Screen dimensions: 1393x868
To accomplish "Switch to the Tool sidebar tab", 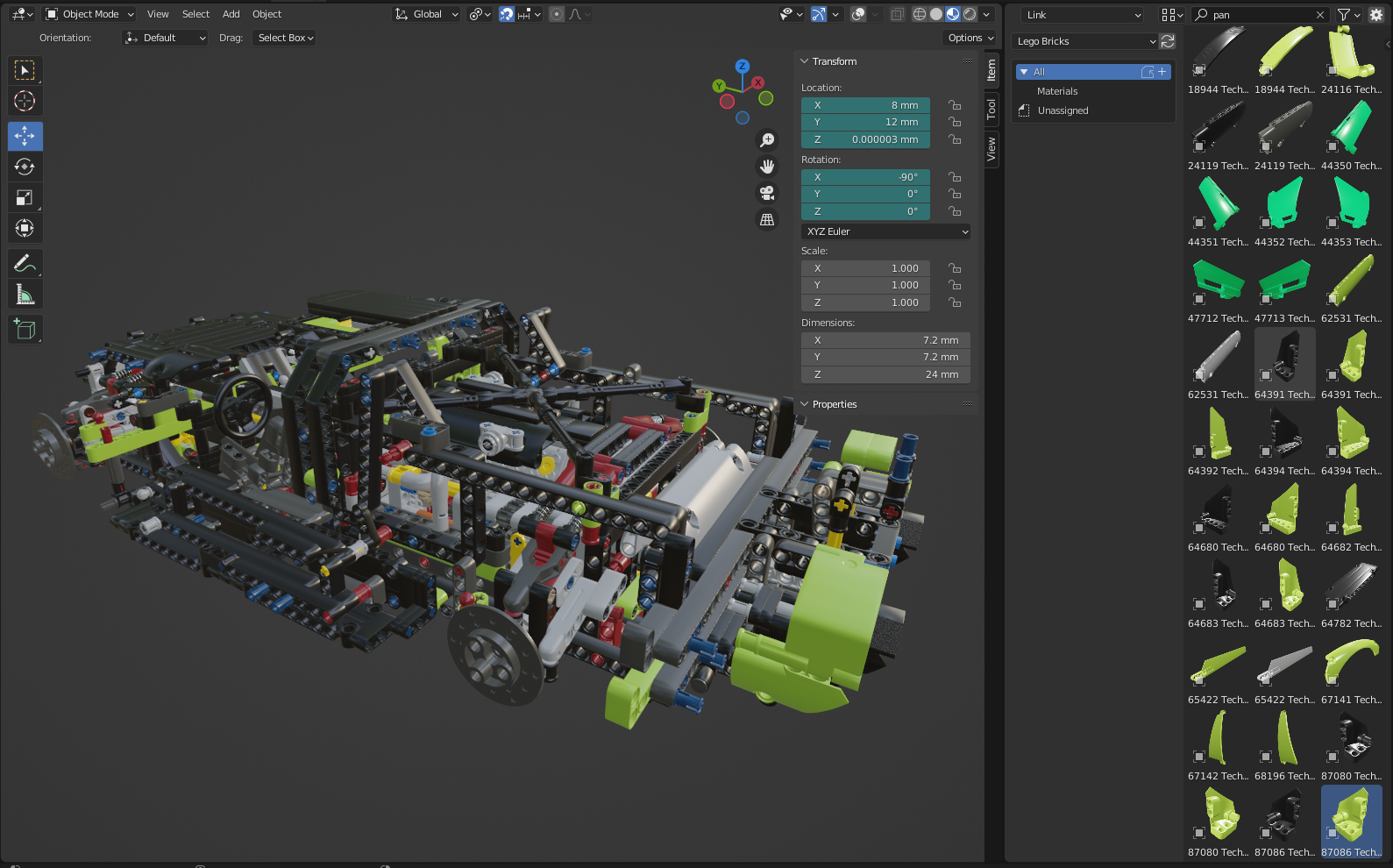I will 991,110.
